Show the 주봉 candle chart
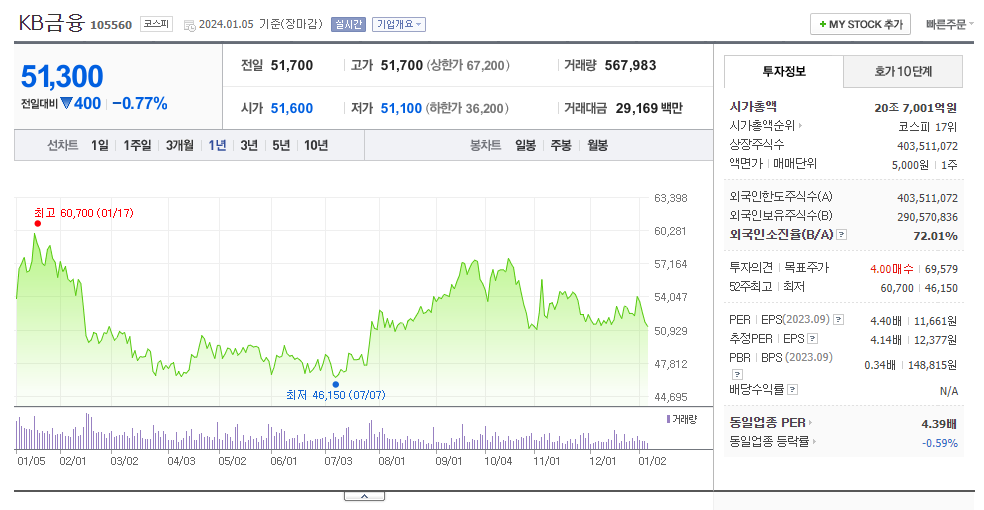This screenshot has height=510, width=984. tap(561, 146)
